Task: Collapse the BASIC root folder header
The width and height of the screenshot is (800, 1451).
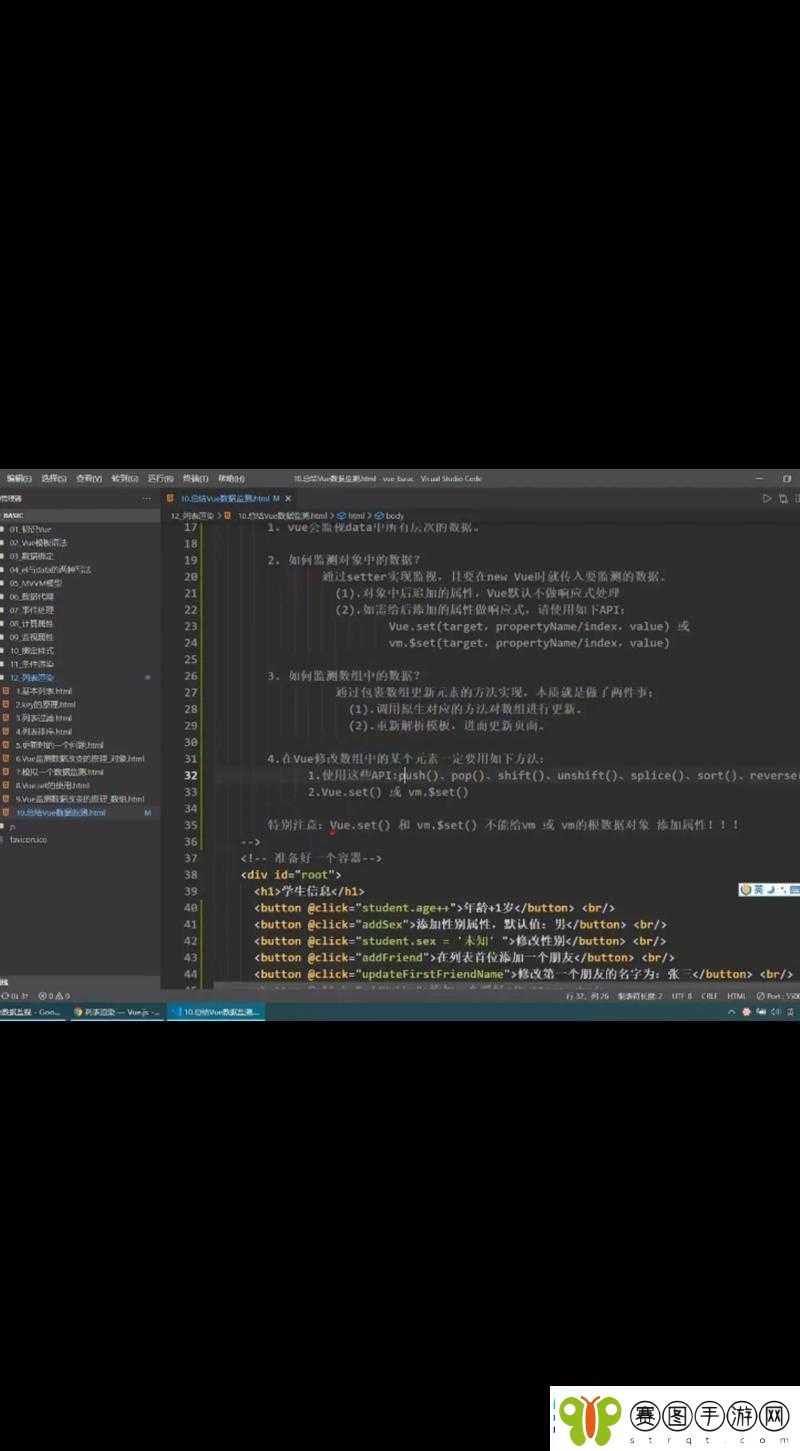Action: click(x=79, y=515)
